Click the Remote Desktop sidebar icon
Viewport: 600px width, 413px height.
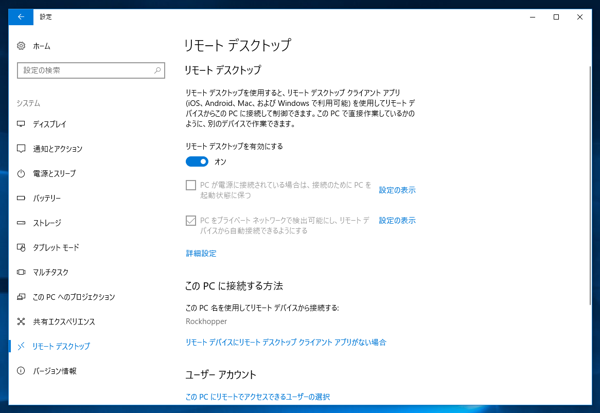(x=21, y=346)
